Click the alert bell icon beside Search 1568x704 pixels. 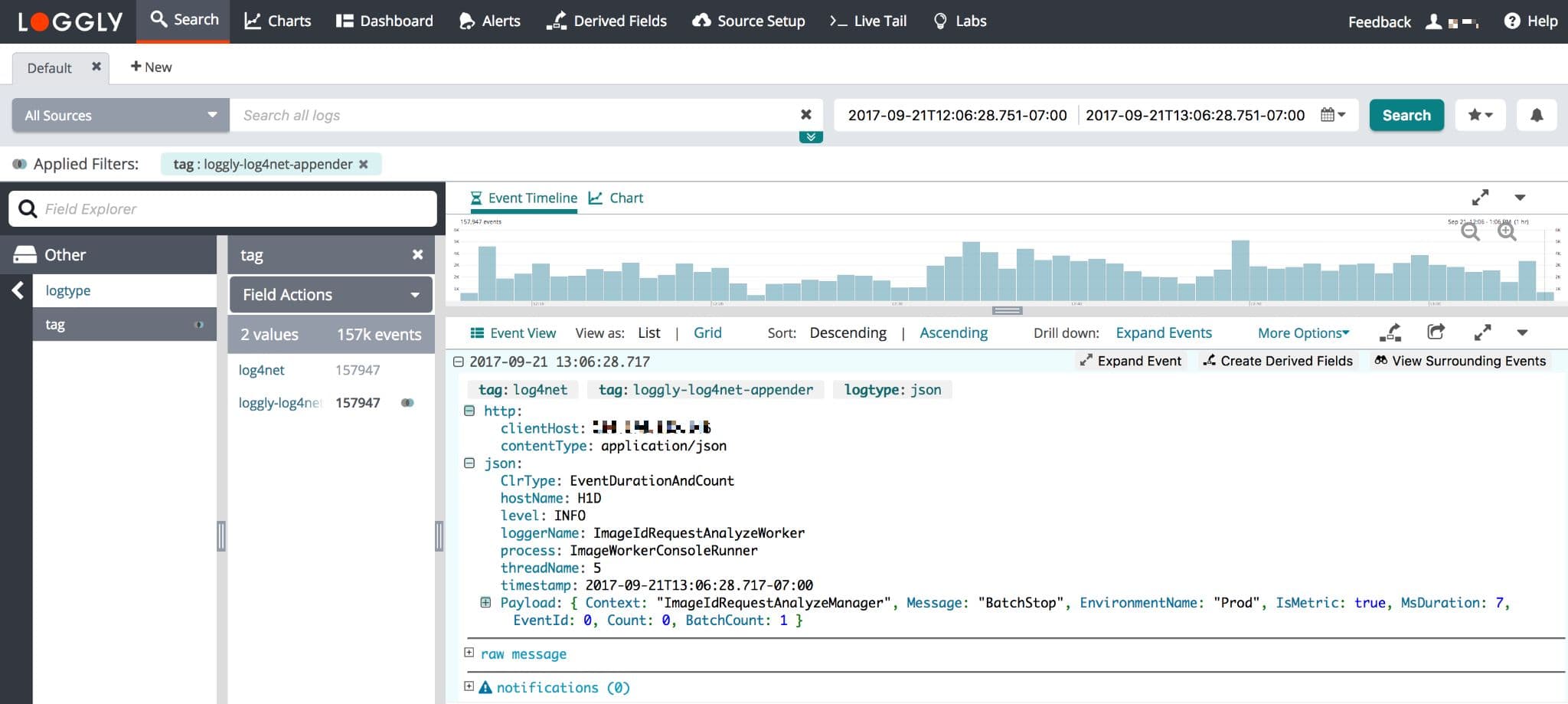(x=1536, y=115)
